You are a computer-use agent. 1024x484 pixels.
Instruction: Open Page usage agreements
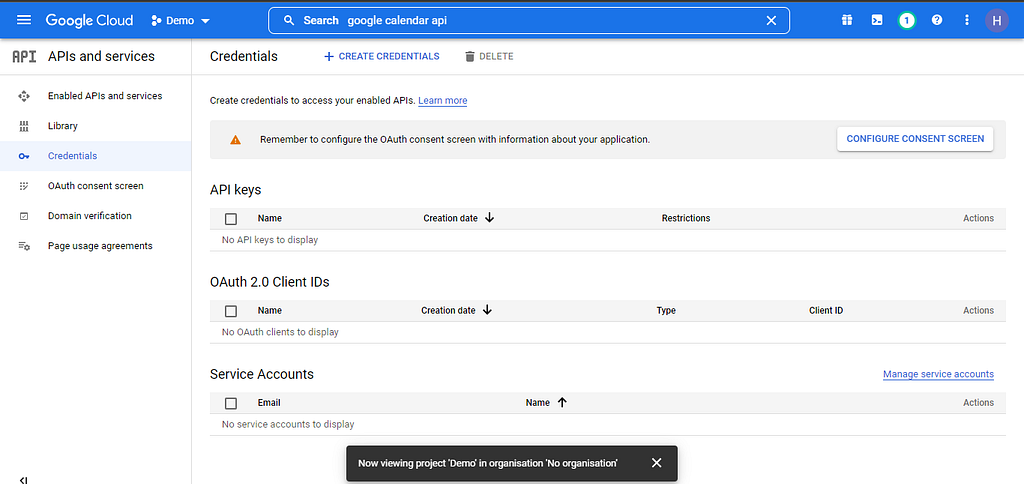100,246
